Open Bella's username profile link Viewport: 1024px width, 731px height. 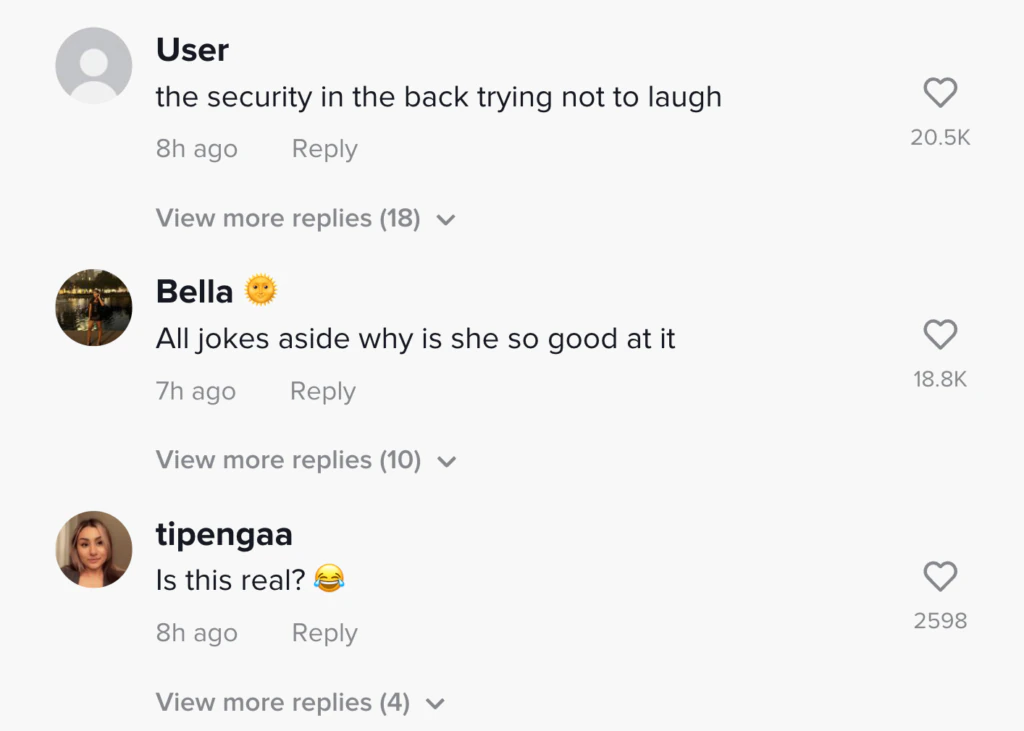point(194,291)
